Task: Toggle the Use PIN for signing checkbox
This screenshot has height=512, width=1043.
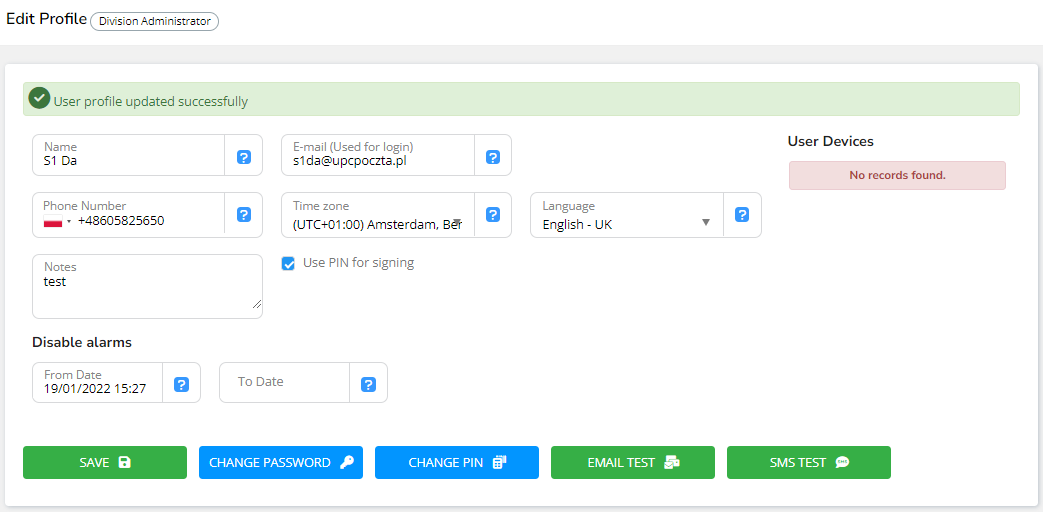Action: 288,264
